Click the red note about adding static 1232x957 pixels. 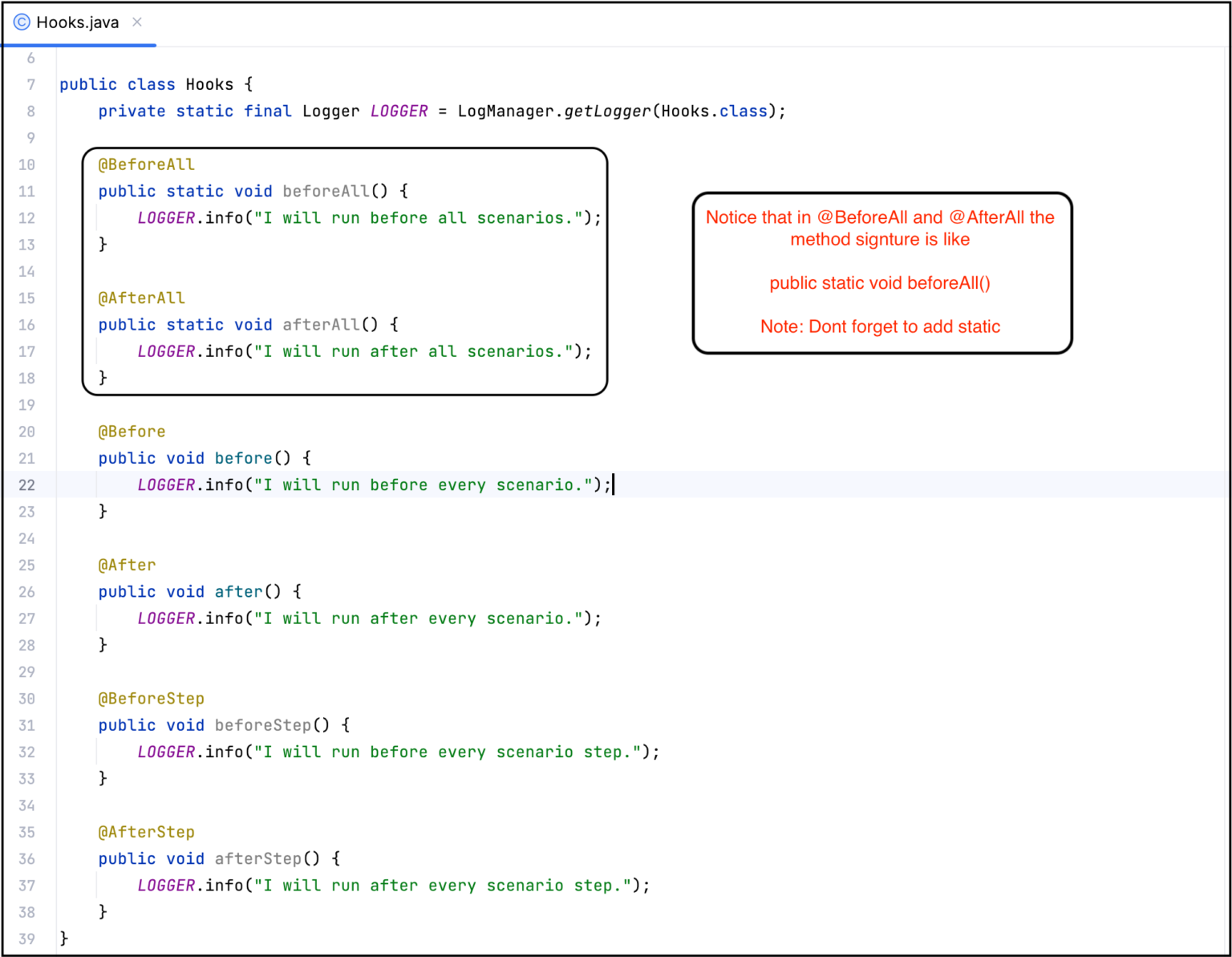881,326
